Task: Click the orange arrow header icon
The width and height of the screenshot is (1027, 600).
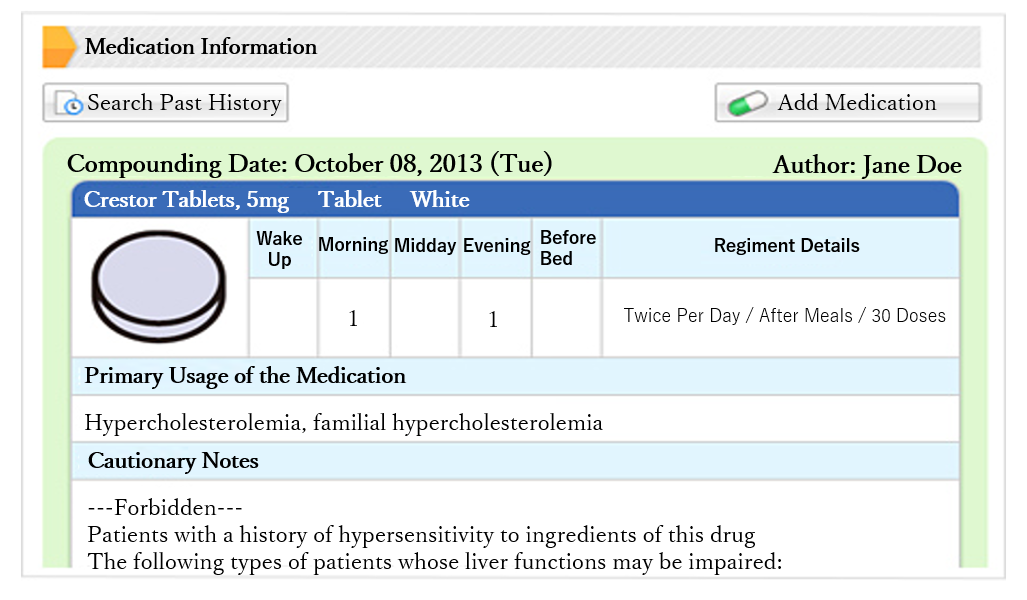Action: [x=59, y=47]
